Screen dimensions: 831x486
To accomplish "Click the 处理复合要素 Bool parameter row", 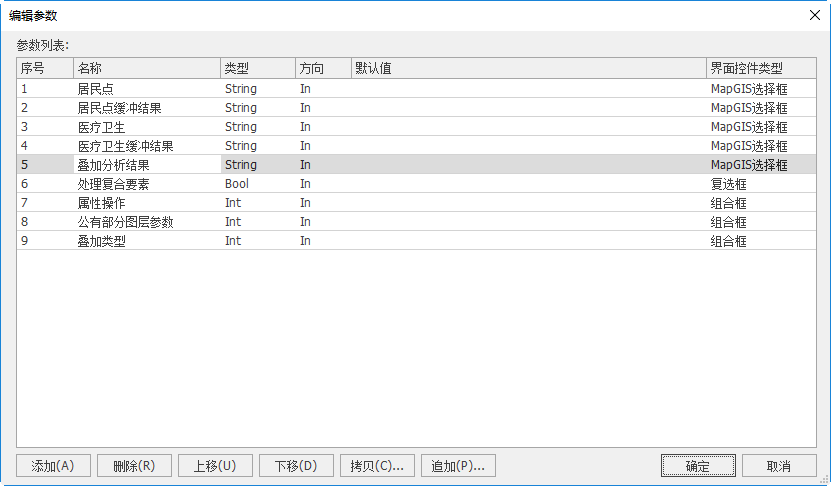I will pyautogui.click(x=113, y=184).
